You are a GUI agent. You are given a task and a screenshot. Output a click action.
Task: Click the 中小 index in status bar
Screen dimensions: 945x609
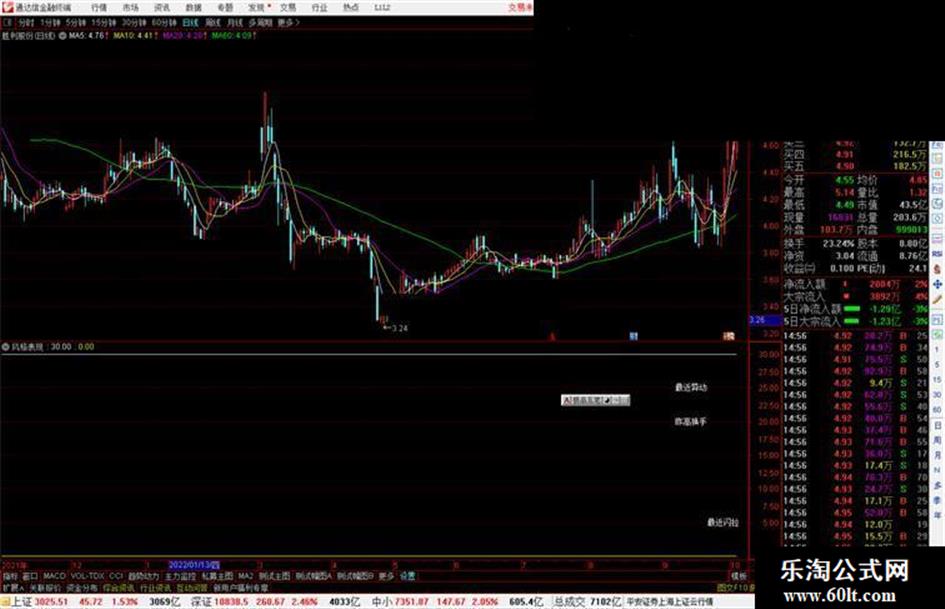pos(382,602)
